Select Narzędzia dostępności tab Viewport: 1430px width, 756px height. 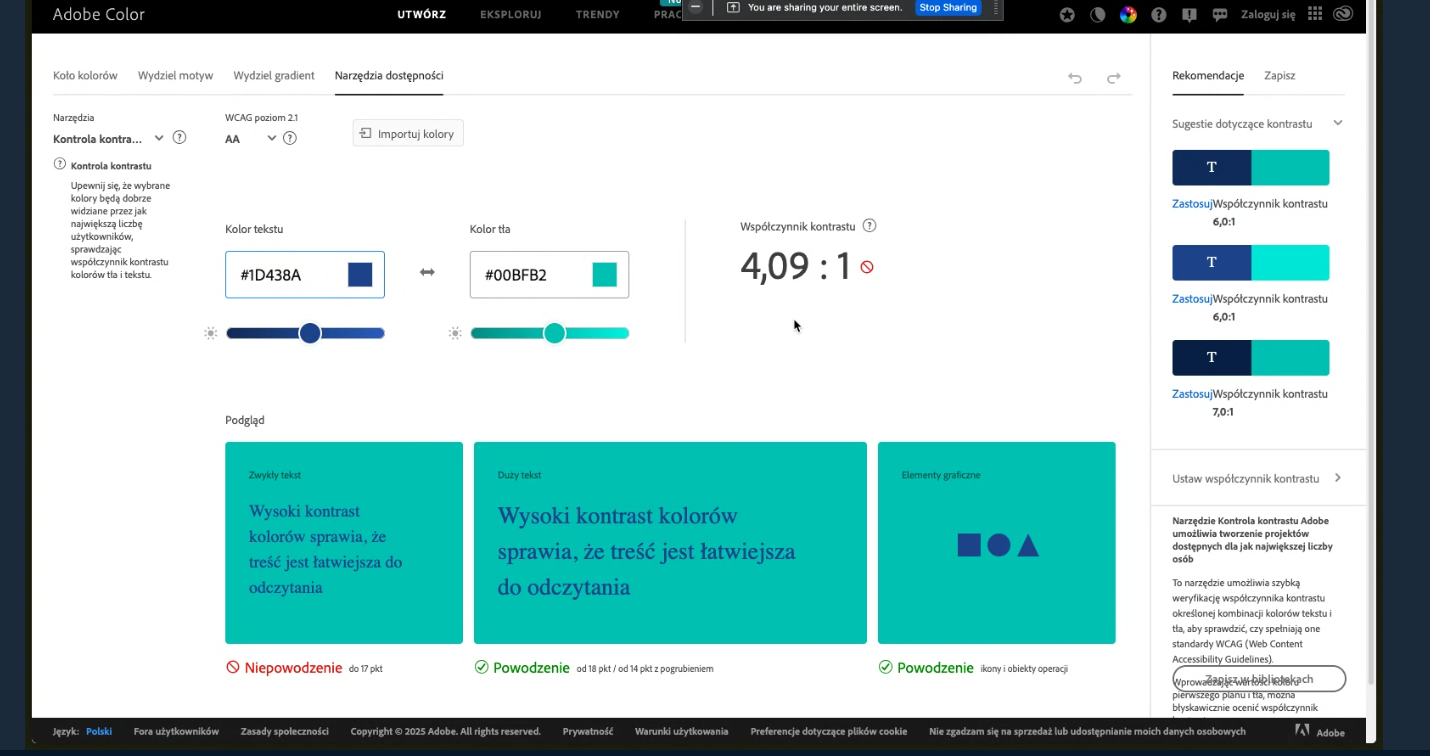tap(389, 75)
